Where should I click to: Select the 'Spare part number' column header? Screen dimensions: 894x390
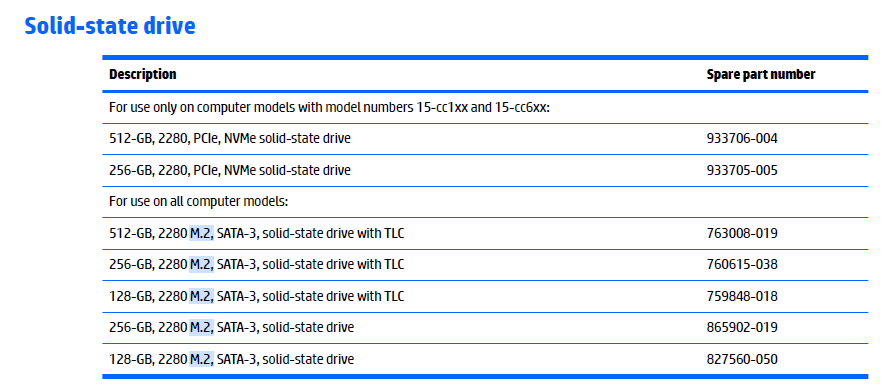761,74
